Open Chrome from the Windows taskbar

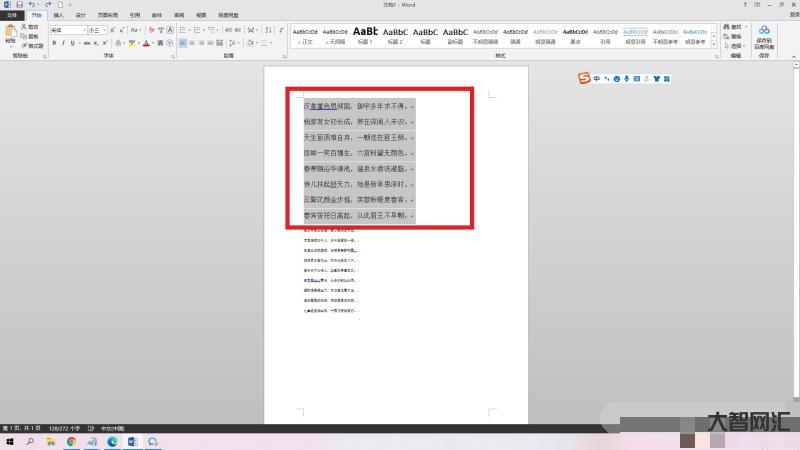[71, 441]
